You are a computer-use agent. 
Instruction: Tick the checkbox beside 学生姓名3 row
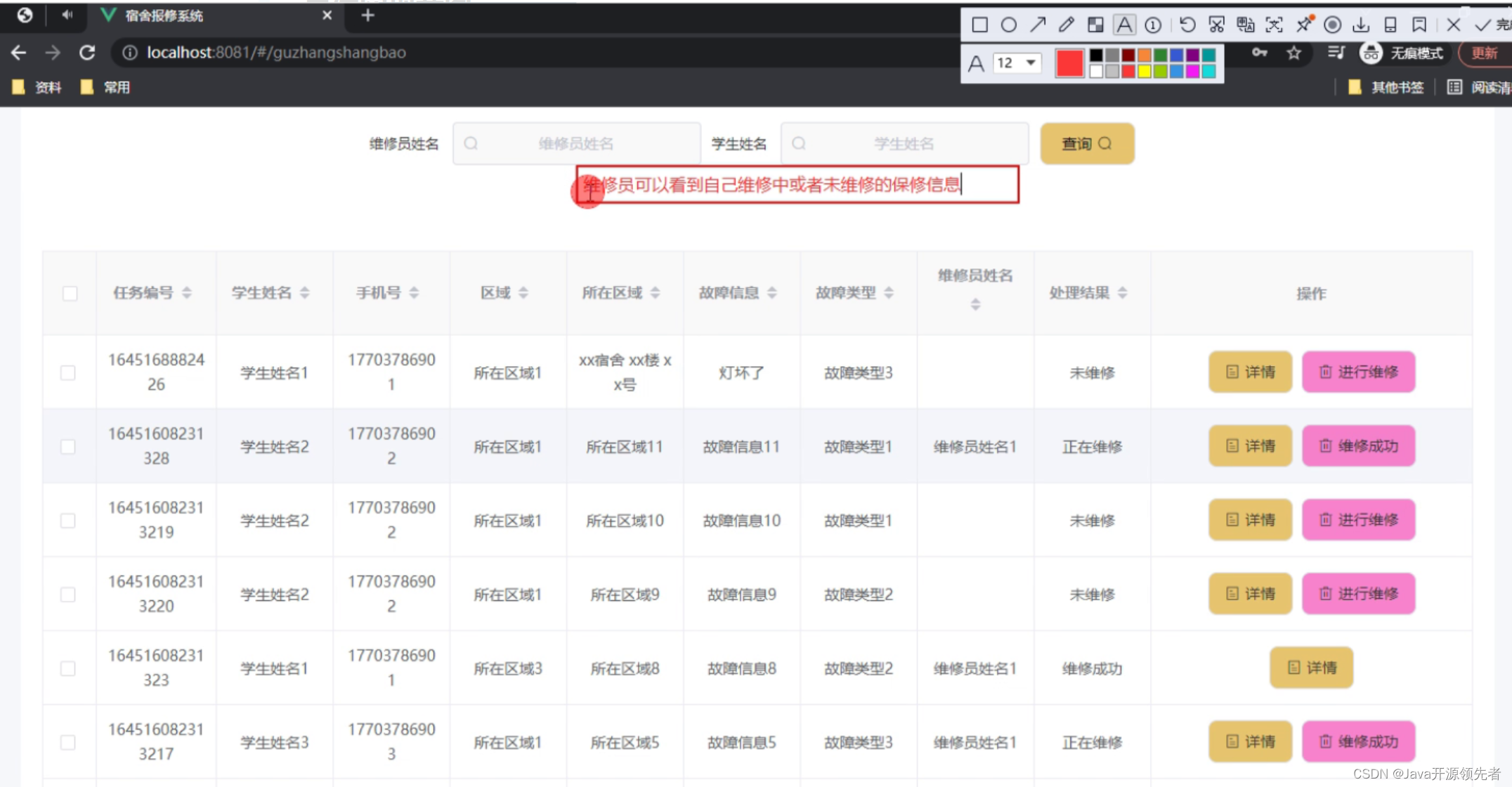[x=67, y=742]
